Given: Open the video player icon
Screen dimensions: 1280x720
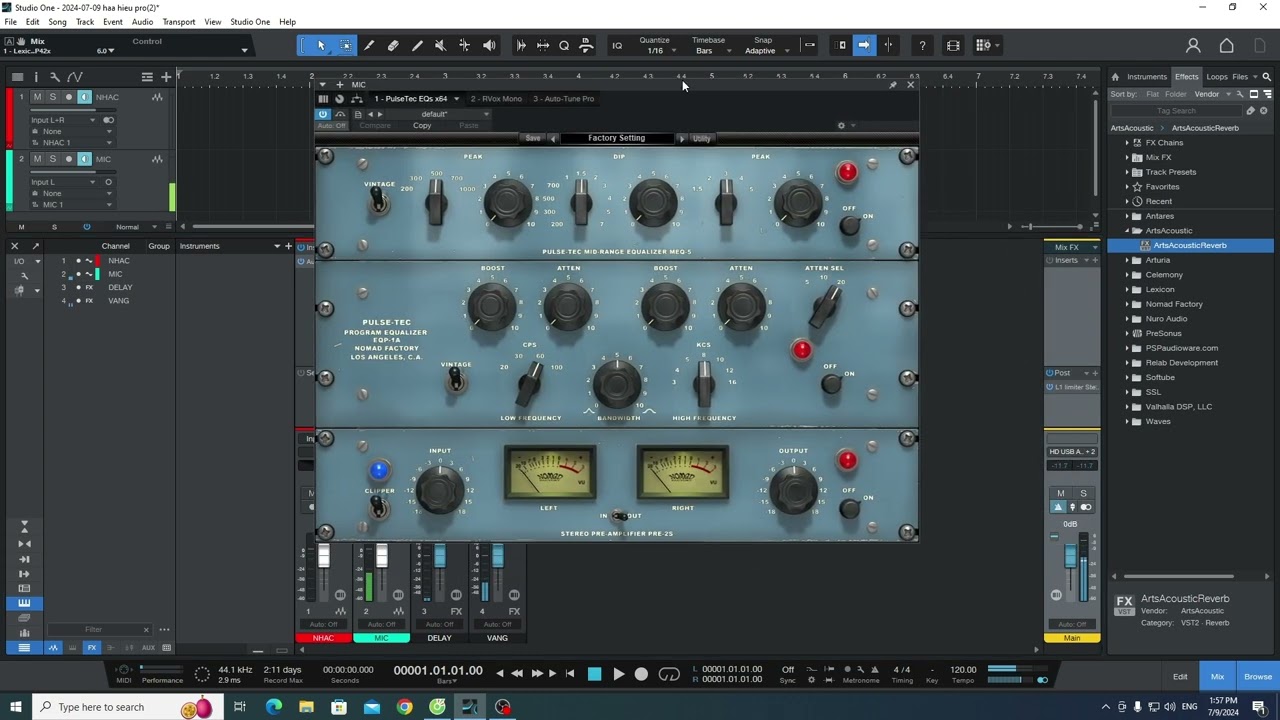Looking at the screenshot, I should click(953, 45).
